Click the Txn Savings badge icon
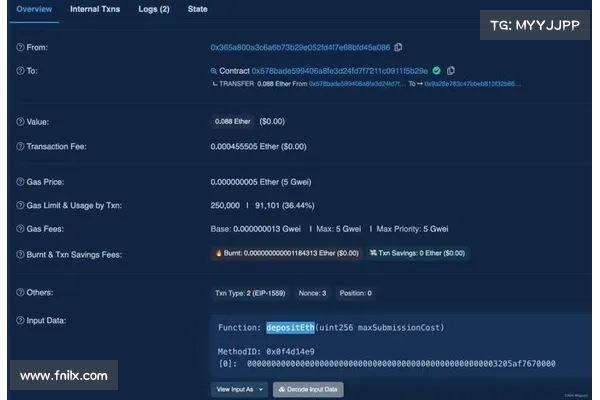 coord(373,253)
